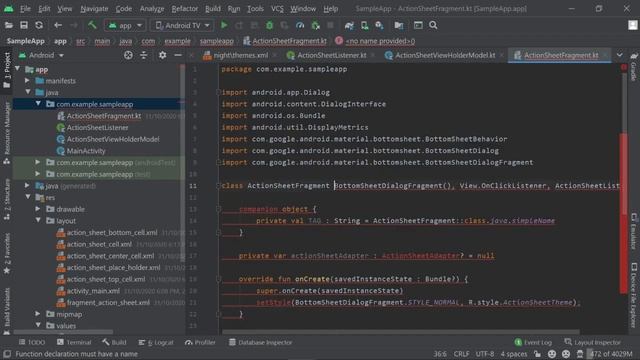Image resolution: width=640 pixels, height=360 pixels.
Task: Click the Select Opened File target icon
Action: coord(128,55)
